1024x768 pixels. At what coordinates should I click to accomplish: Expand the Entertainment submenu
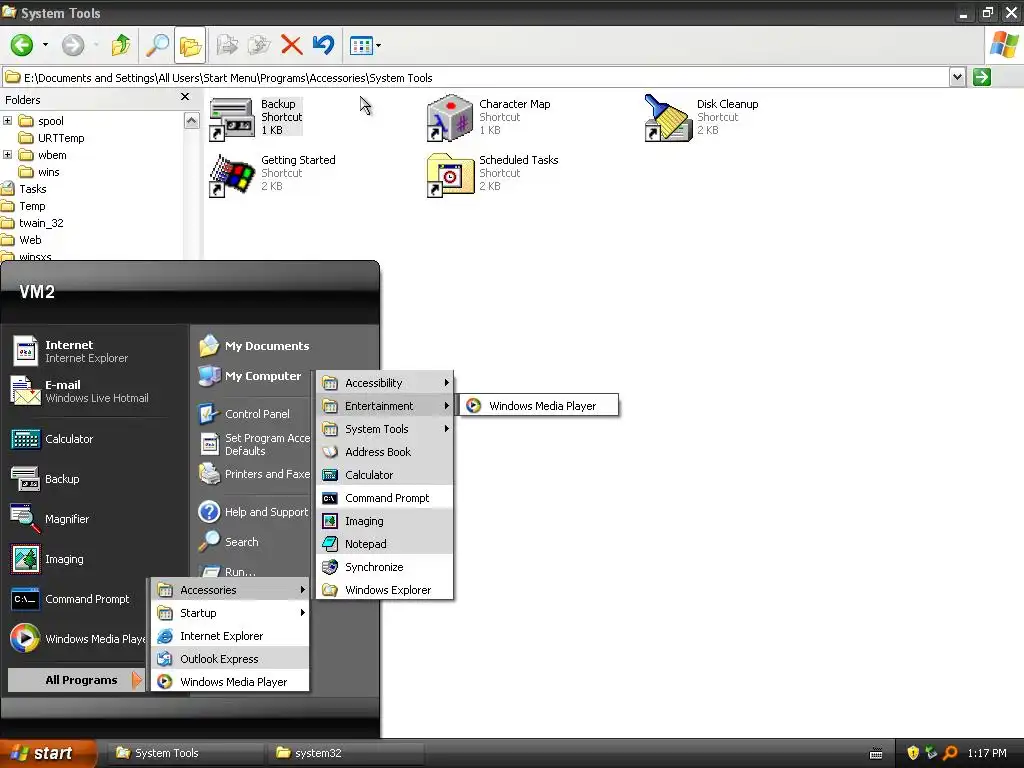click(x=385, y=406)
